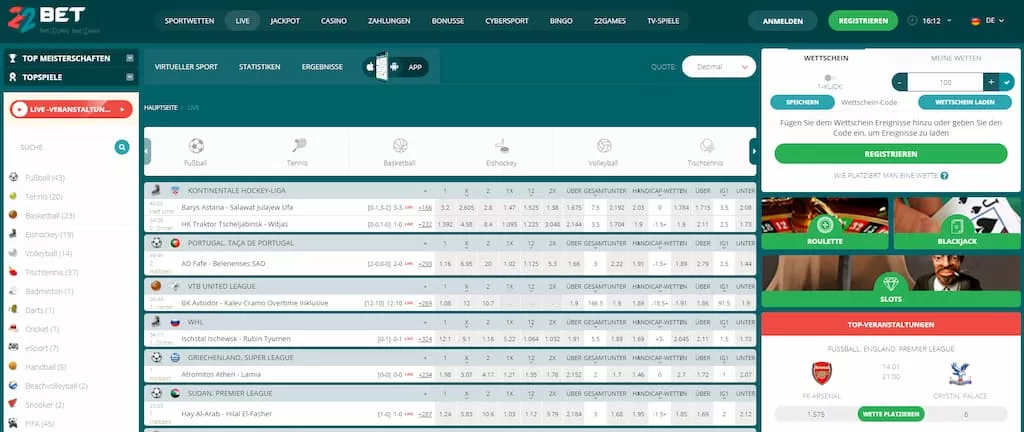Expand more markets +324 for Ischstal Ischewsk

point(426,339)
